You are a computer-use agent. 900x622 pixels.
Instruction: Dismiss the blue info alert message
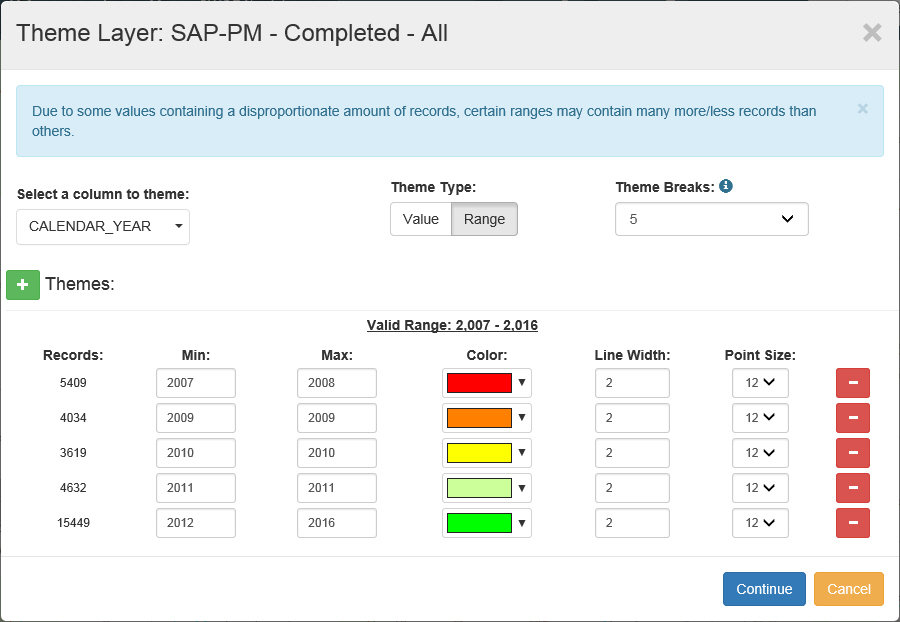pyautogui.click(x=862, y=109)
